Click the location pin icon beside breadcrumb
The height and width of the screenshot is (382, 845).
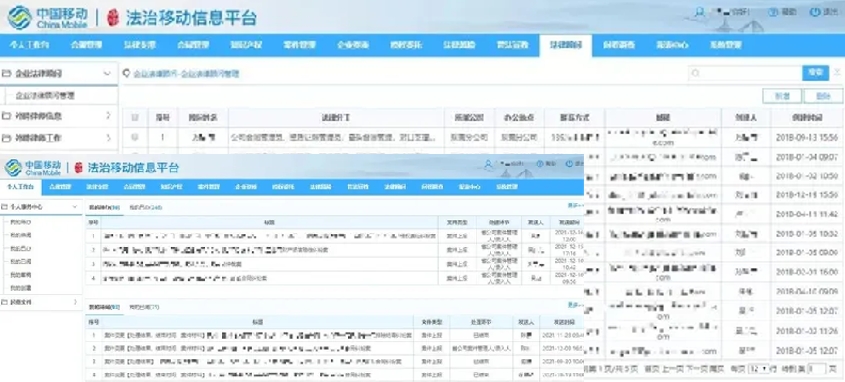tap(127, 73)
